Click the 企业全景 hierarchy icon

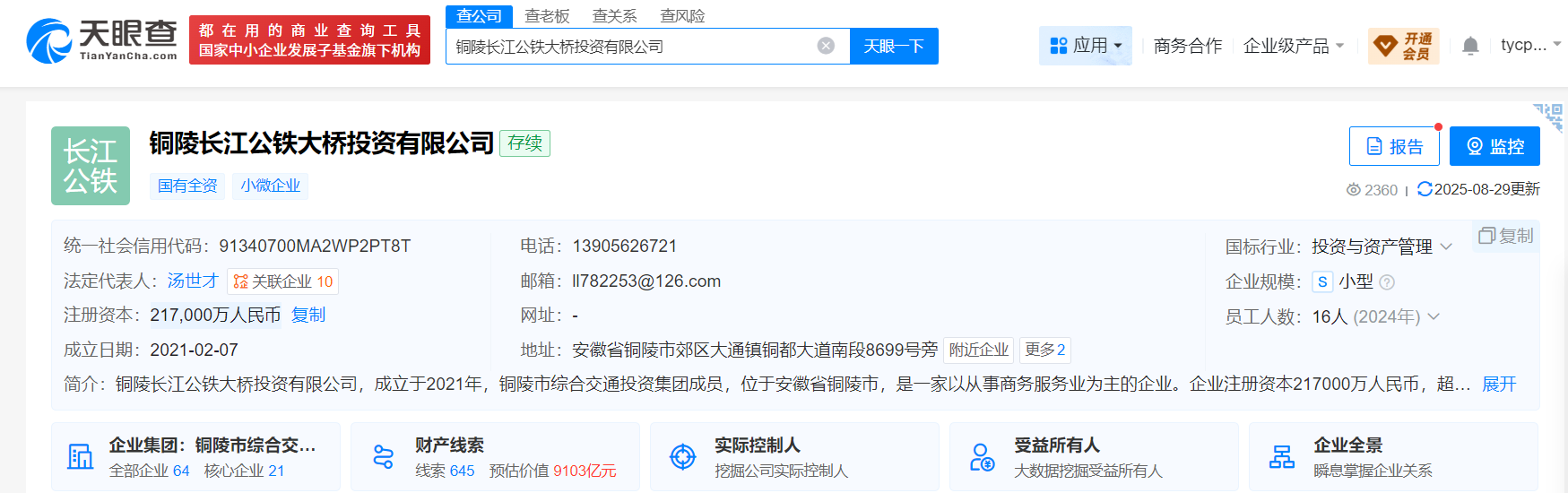tap(1281, 457)
